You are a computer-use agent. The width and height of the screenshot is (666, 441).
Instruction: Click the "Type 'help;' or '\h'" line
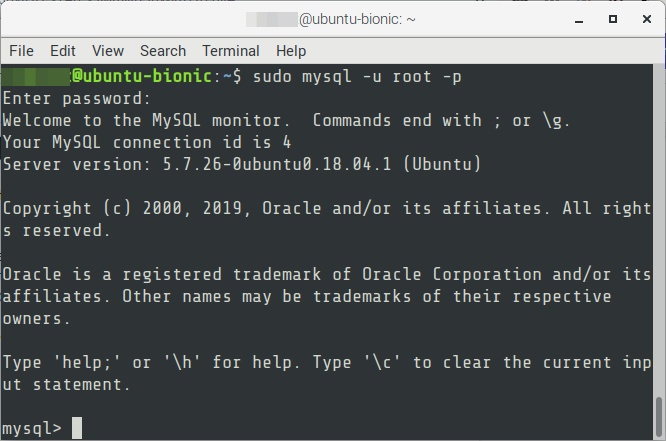[327, 363]
